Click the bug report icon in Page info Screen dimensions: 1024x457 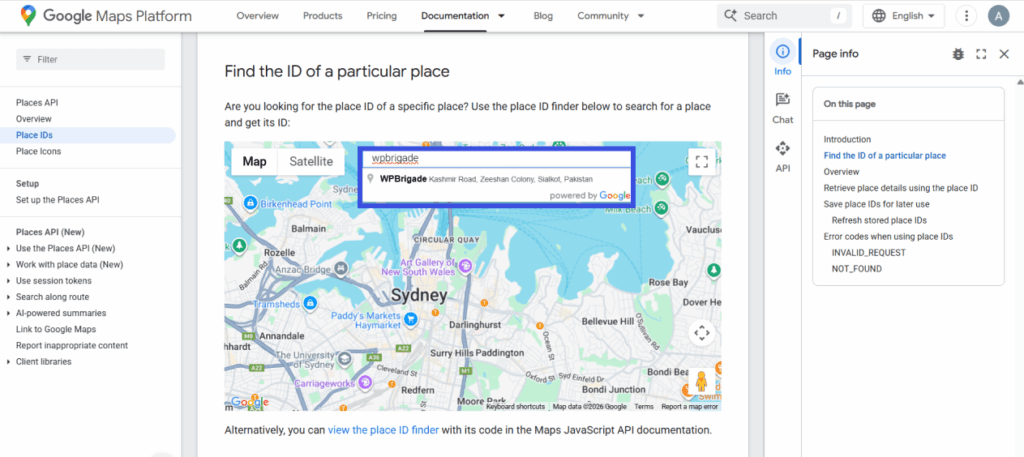click(958, 54)
